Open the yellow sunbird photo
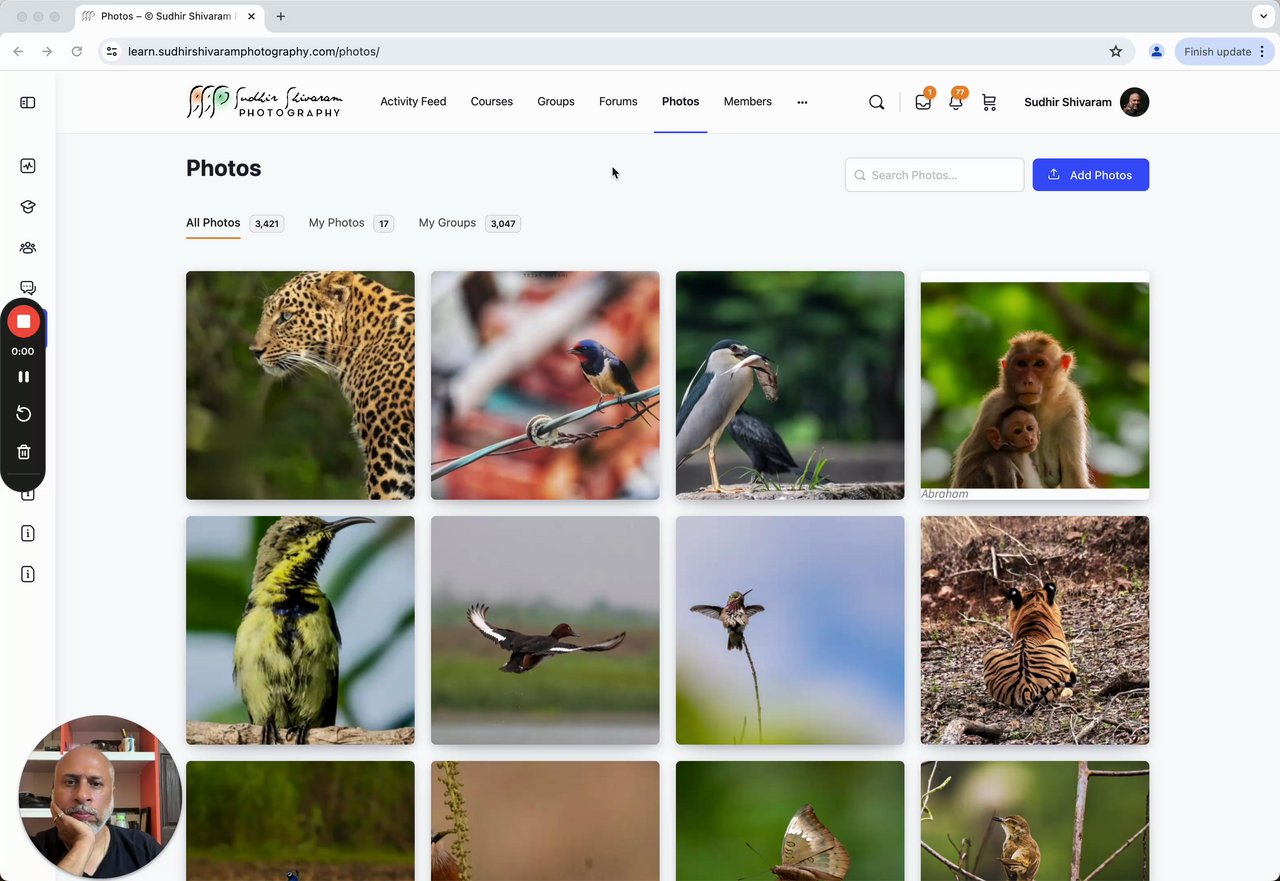The height and width of the screenshot is (881, 1280). (x=300, y=630)
